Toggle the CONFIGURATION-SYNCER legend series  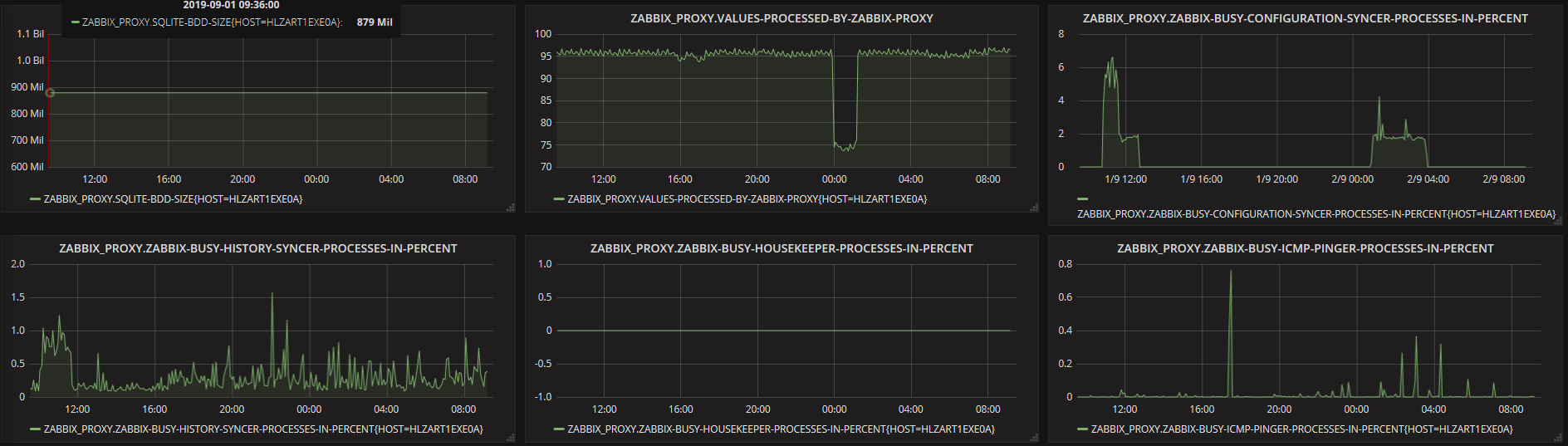point(1316,214)
